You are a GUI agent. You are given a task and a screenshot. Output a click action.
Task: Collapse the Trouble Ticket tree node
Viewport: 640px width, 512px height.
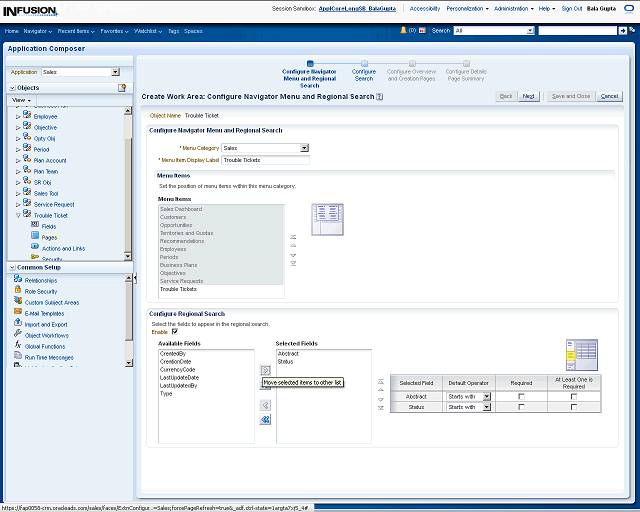(17, 215)
